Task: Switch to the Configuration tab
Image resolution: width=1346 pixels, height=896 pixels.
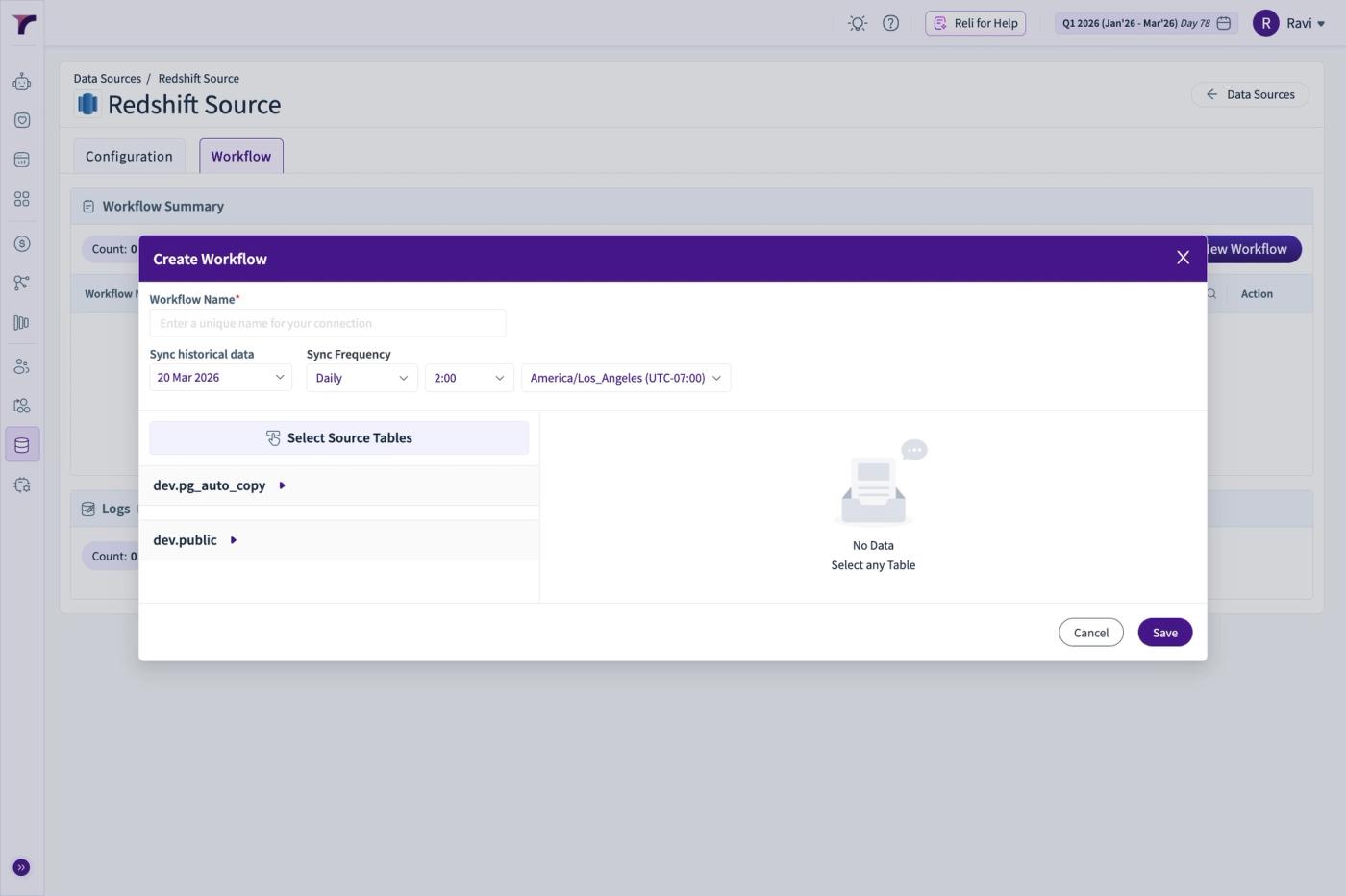Action: tap(129, 156)
